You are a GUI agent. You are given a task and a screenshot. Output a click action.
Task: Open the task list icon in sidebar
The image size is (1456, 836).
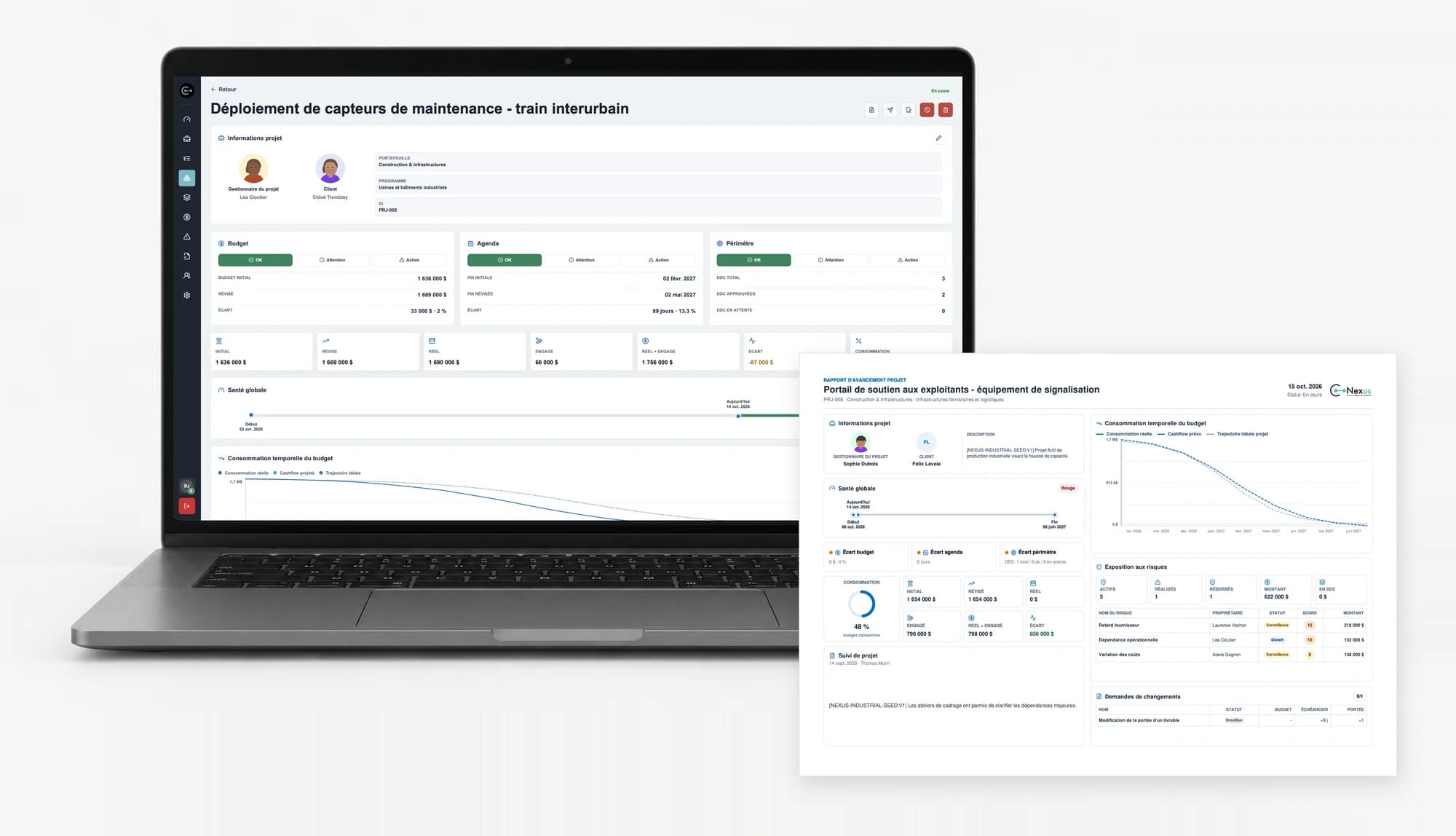tap(187, 158)
